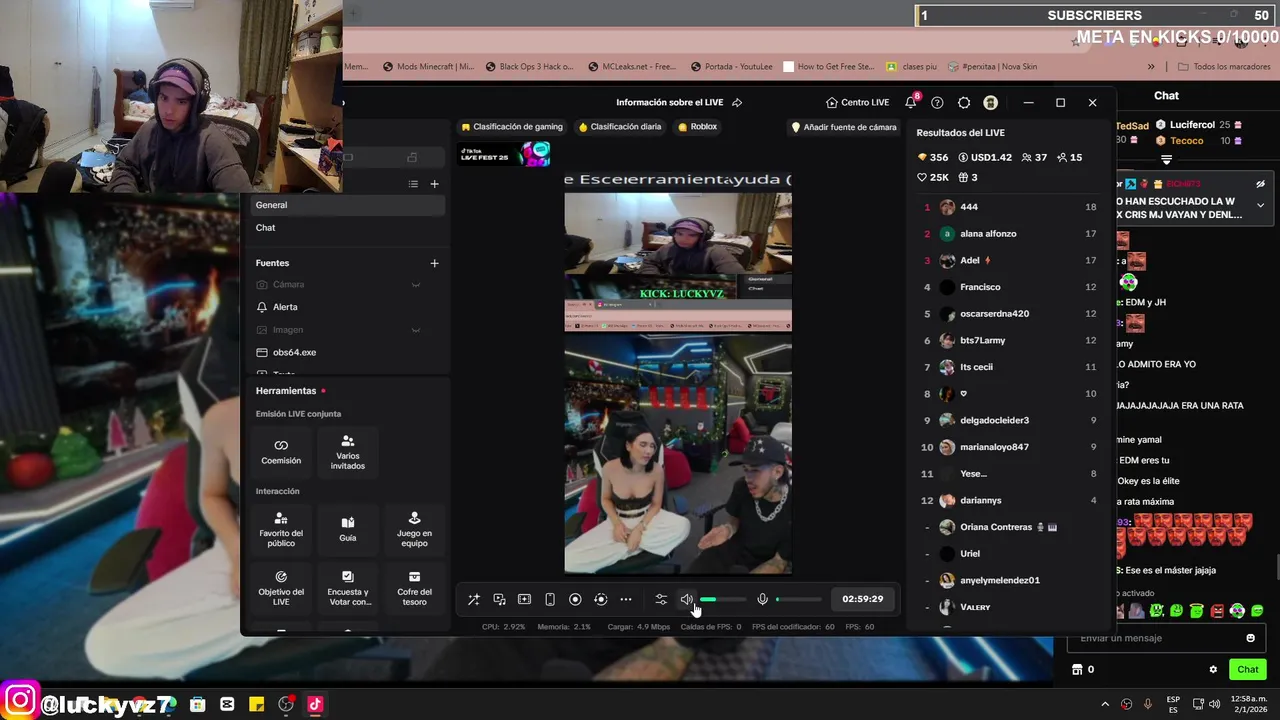
Task: Send message with green Chat button
Action: (x=1248, y=669)
